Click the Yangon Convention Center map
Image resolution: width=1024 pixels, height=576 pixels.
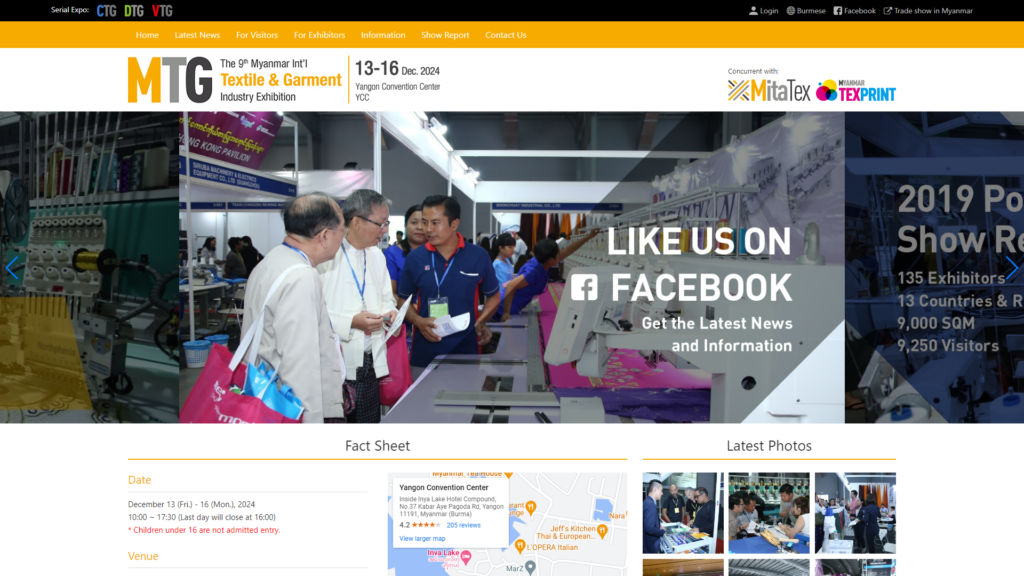pos(507,524)
